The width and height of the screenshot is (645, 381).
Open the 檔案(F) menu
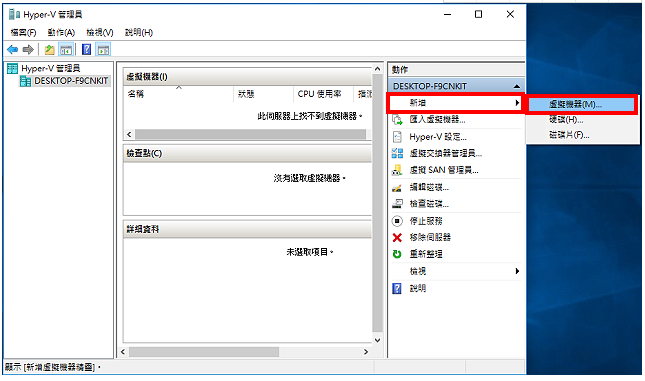pos(23,33)
